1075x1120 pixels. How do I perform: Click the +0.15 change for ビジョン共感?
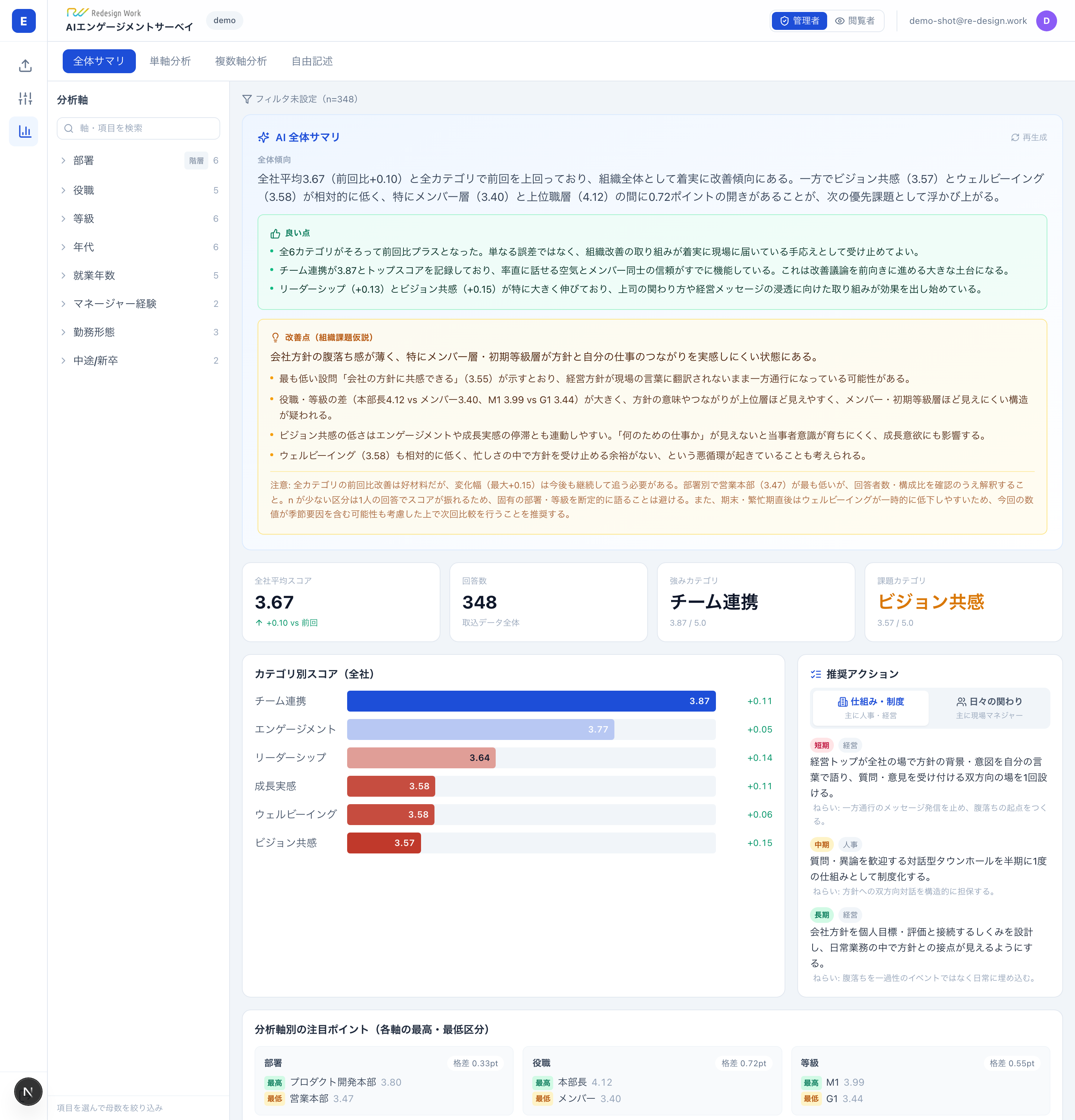click(759, 843)
